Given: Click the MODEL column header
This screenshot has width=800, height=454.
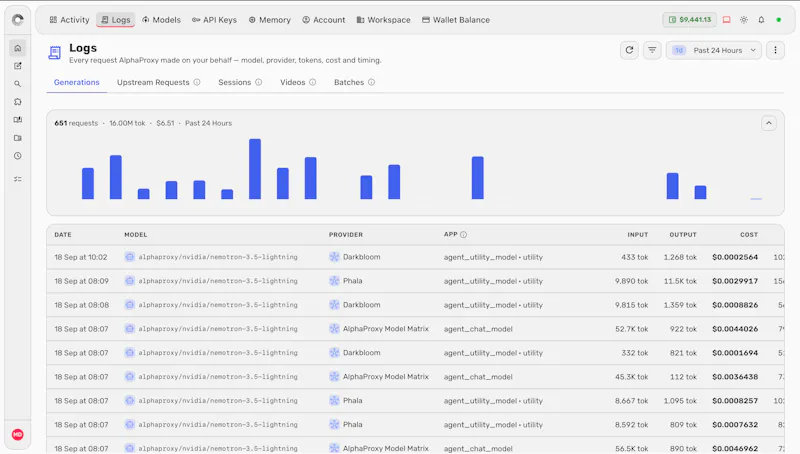Looking at the screenshot, I should pos(136,235).
